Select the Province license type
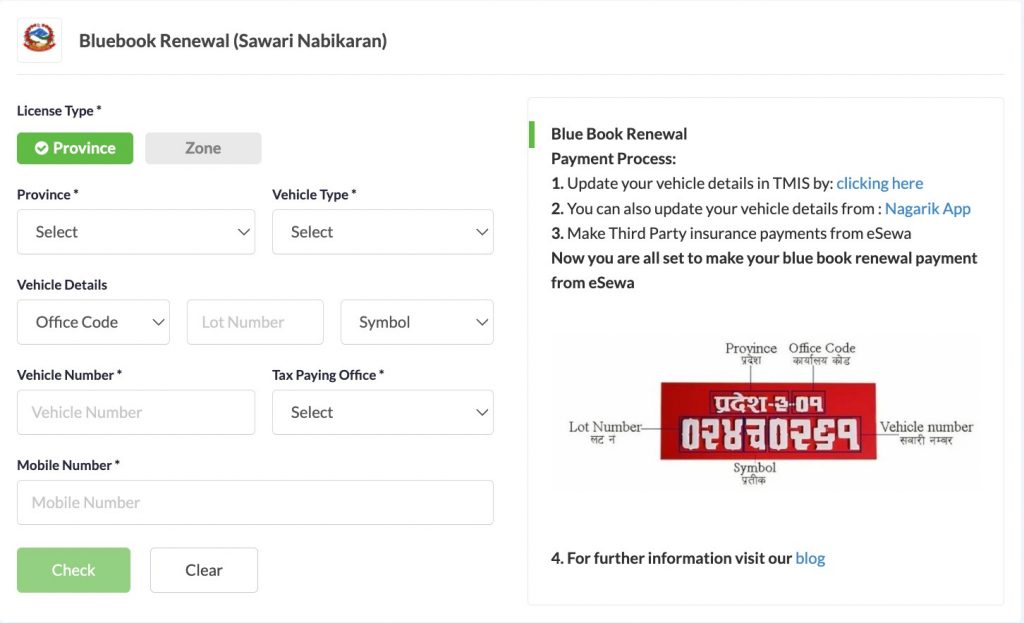The image size is (1024, 623). [75, 148]
